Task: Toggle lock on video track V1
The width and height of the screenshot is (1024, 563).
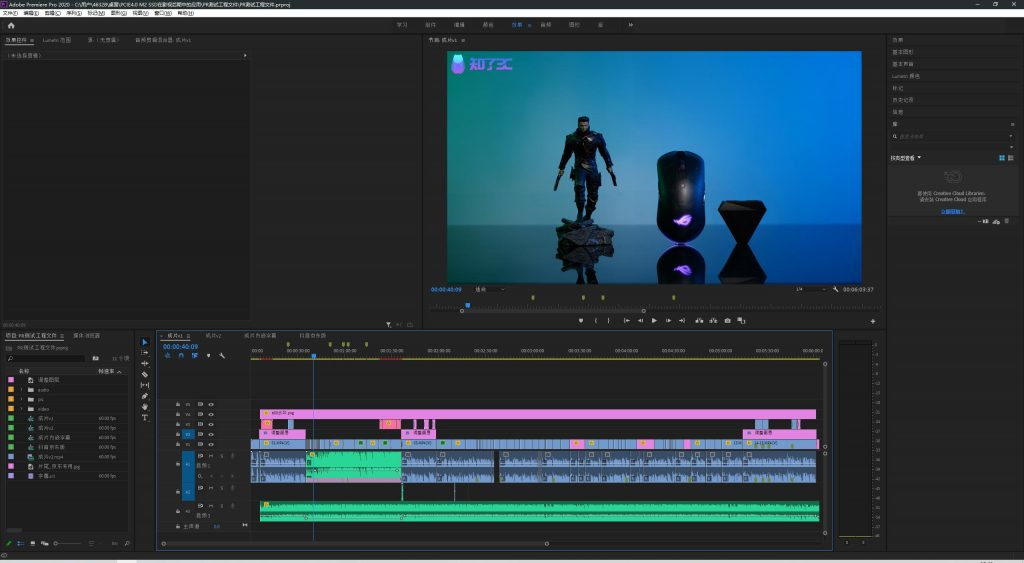Action: tap(178, 444)
